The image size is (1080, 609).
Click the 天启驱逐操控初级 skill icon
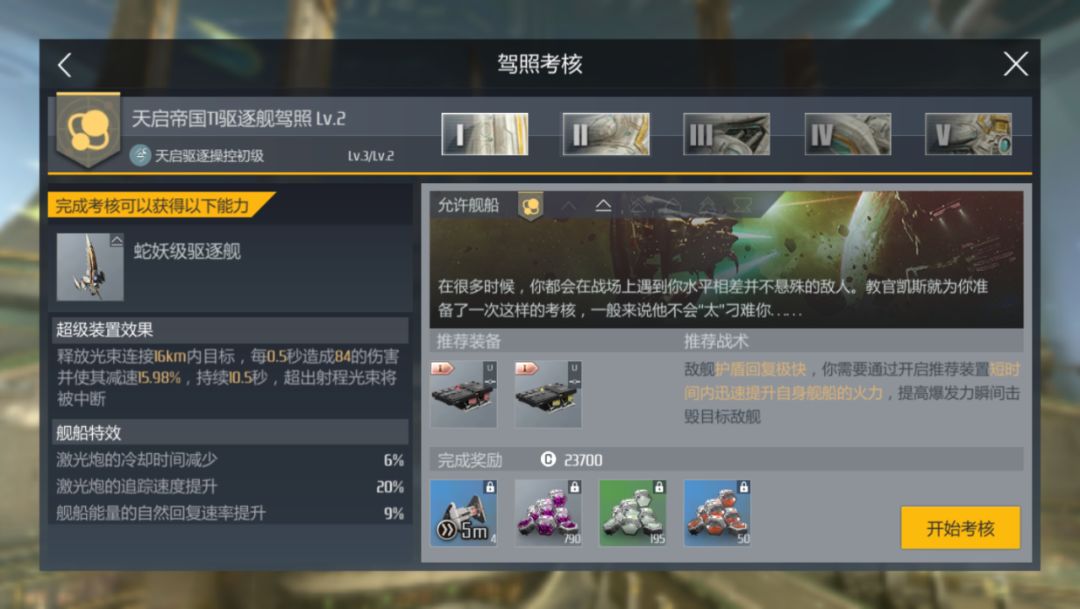pos(140,155)
